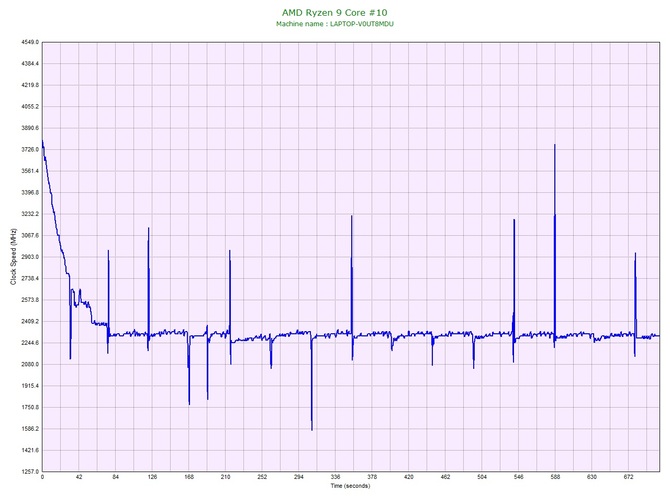The height and width of the screenshot is (503, 670).
Task: Click the 294 tick on time axis
Action: (299, 477)
